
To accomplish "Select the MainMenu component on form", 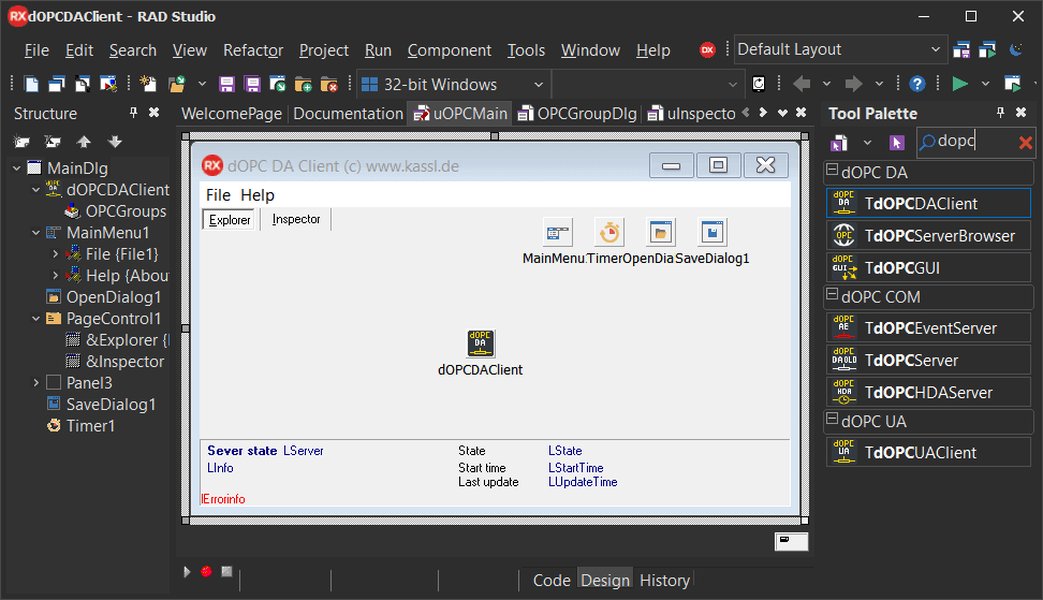I will point(557,232).
